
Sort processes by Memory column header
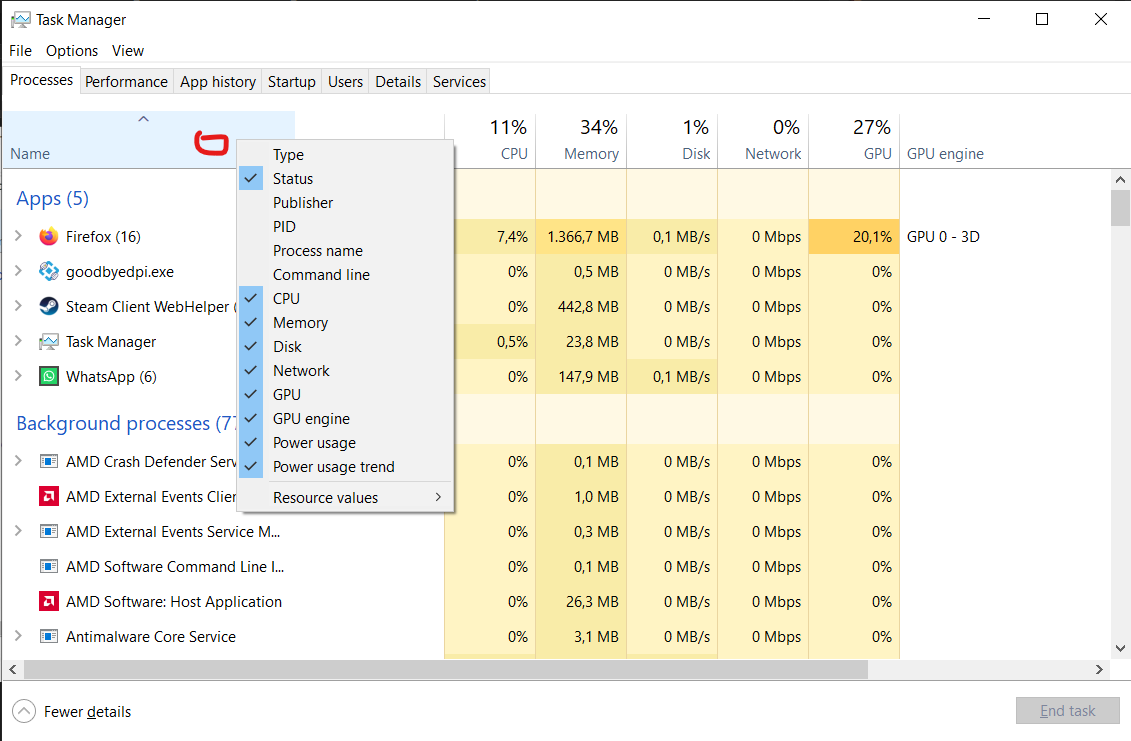[590, 154]
